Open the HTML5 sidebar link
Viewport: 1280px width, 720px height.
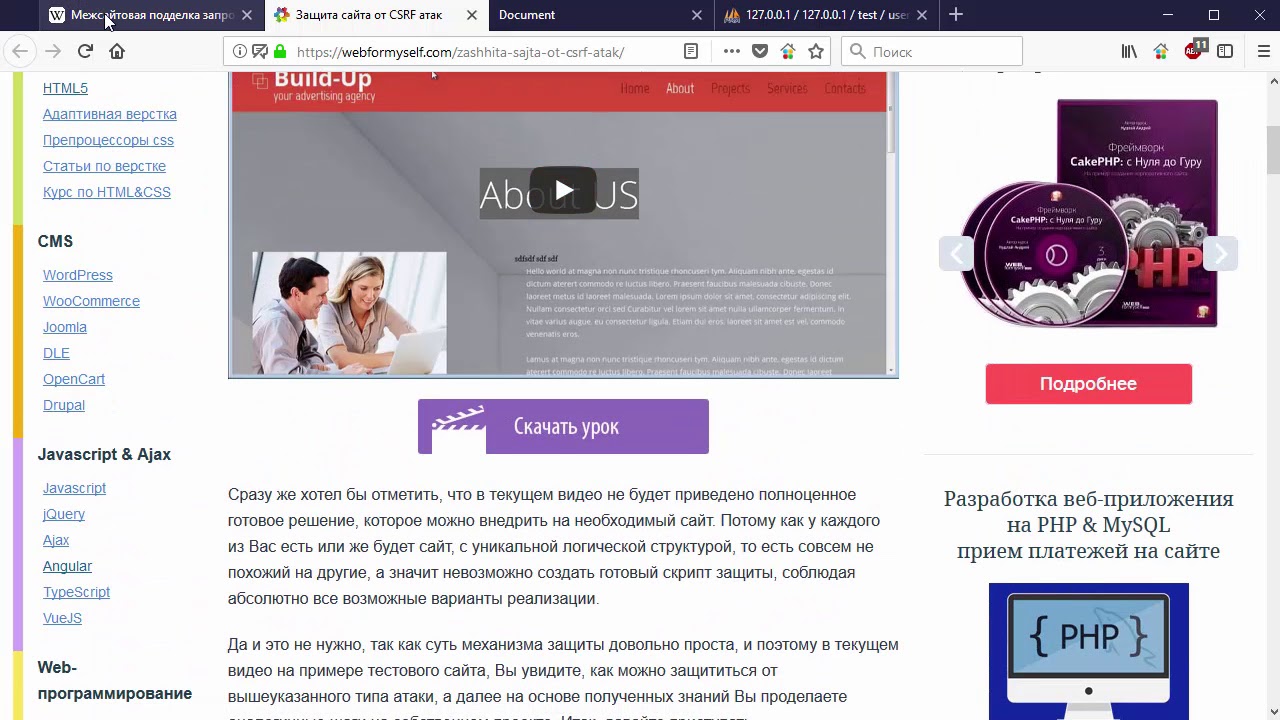tap(65, 88)
